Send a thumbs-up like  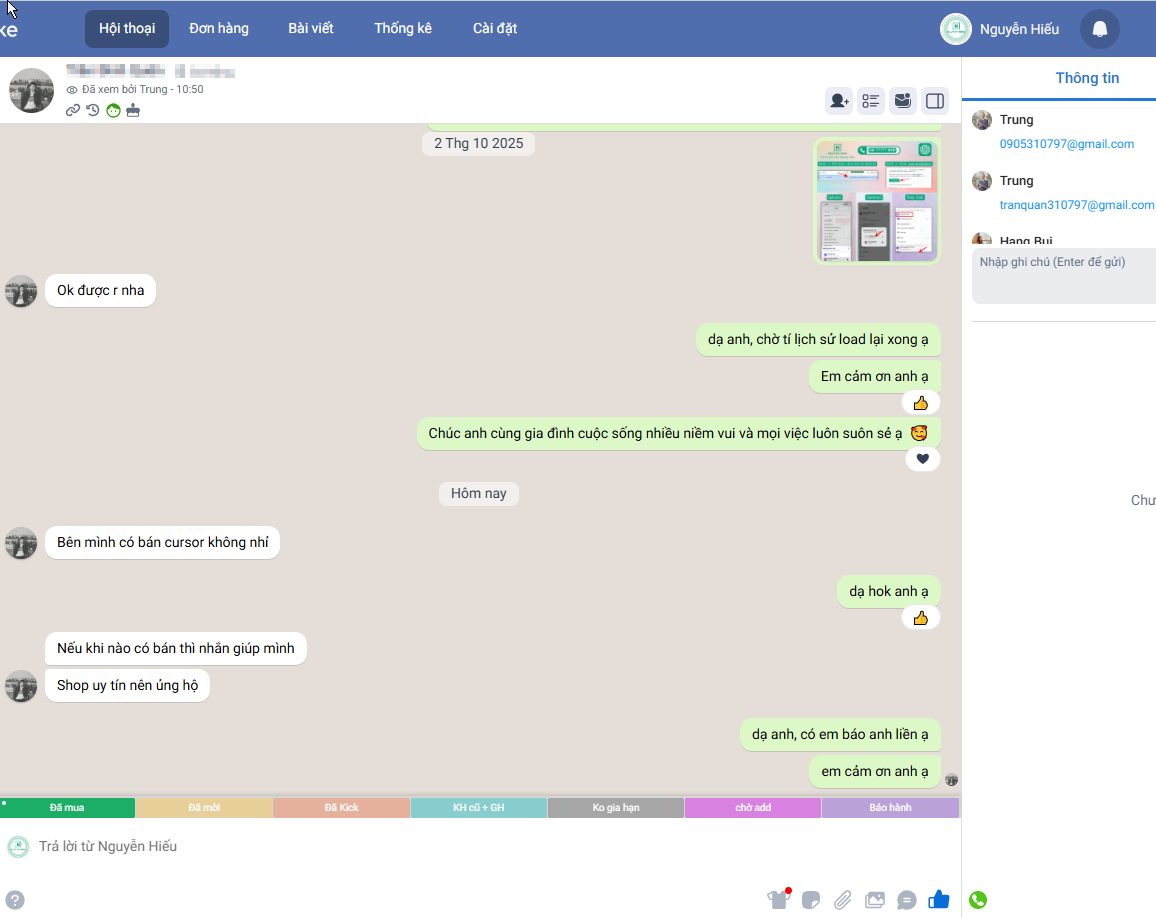point(938,899)
